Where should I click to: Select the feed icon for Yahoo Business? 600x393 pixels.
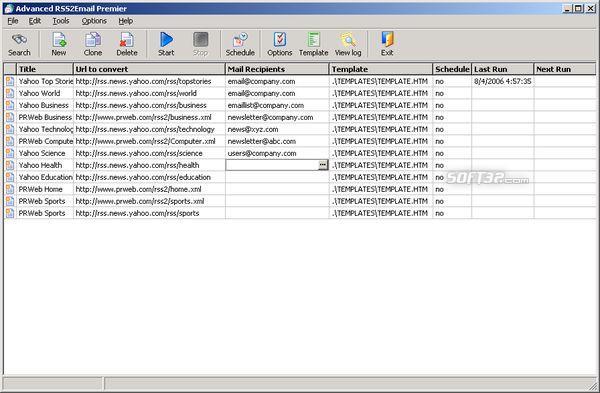(10, 105)
